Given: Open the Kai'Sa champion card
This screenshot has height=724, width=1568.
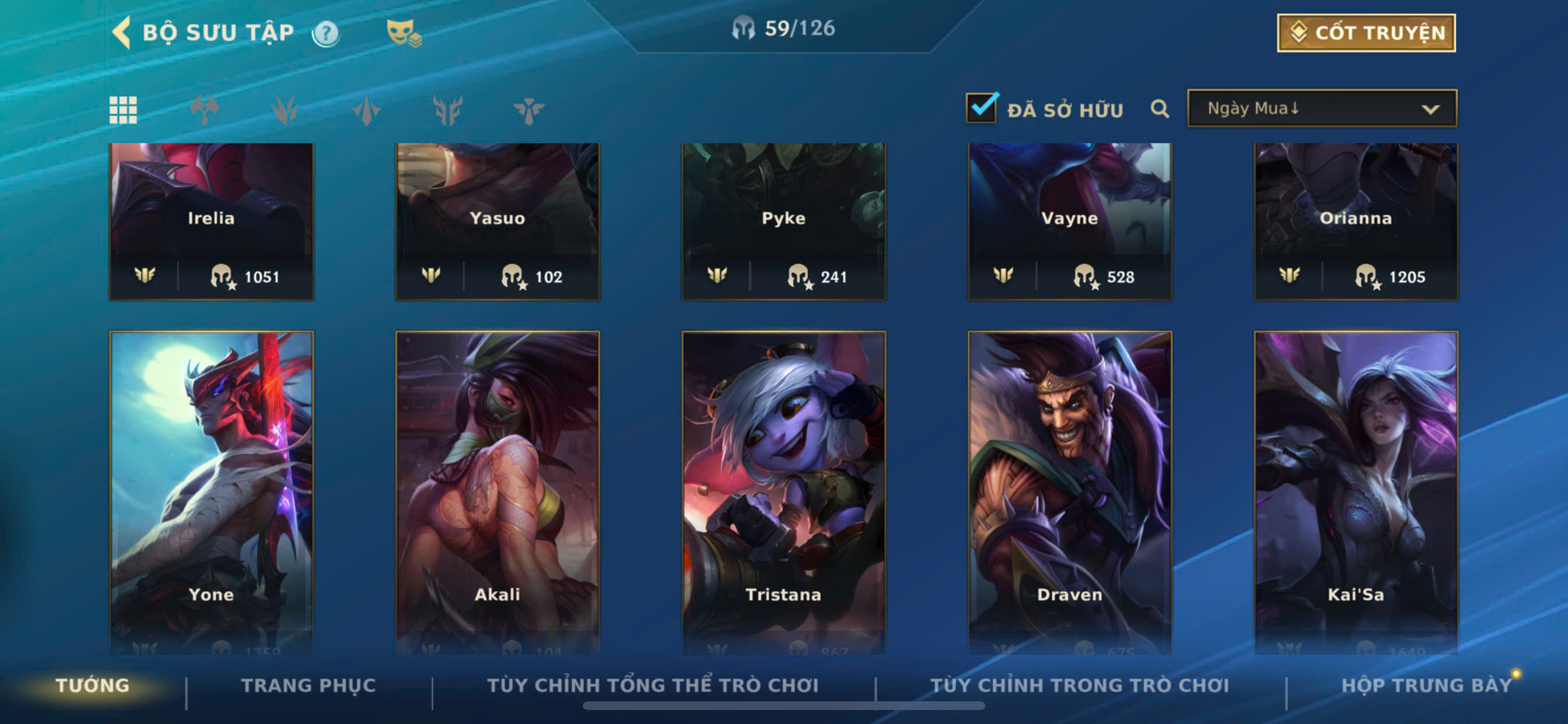Looking at the screenshot, I should coord(1356,493).
